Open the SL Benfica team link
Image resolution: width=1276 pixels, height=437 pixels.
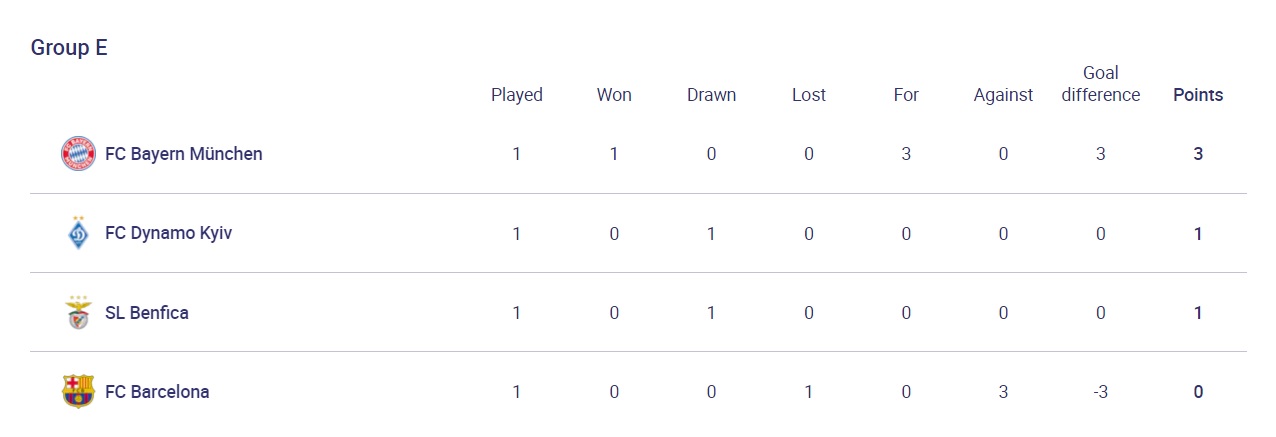tap(147, 312)
